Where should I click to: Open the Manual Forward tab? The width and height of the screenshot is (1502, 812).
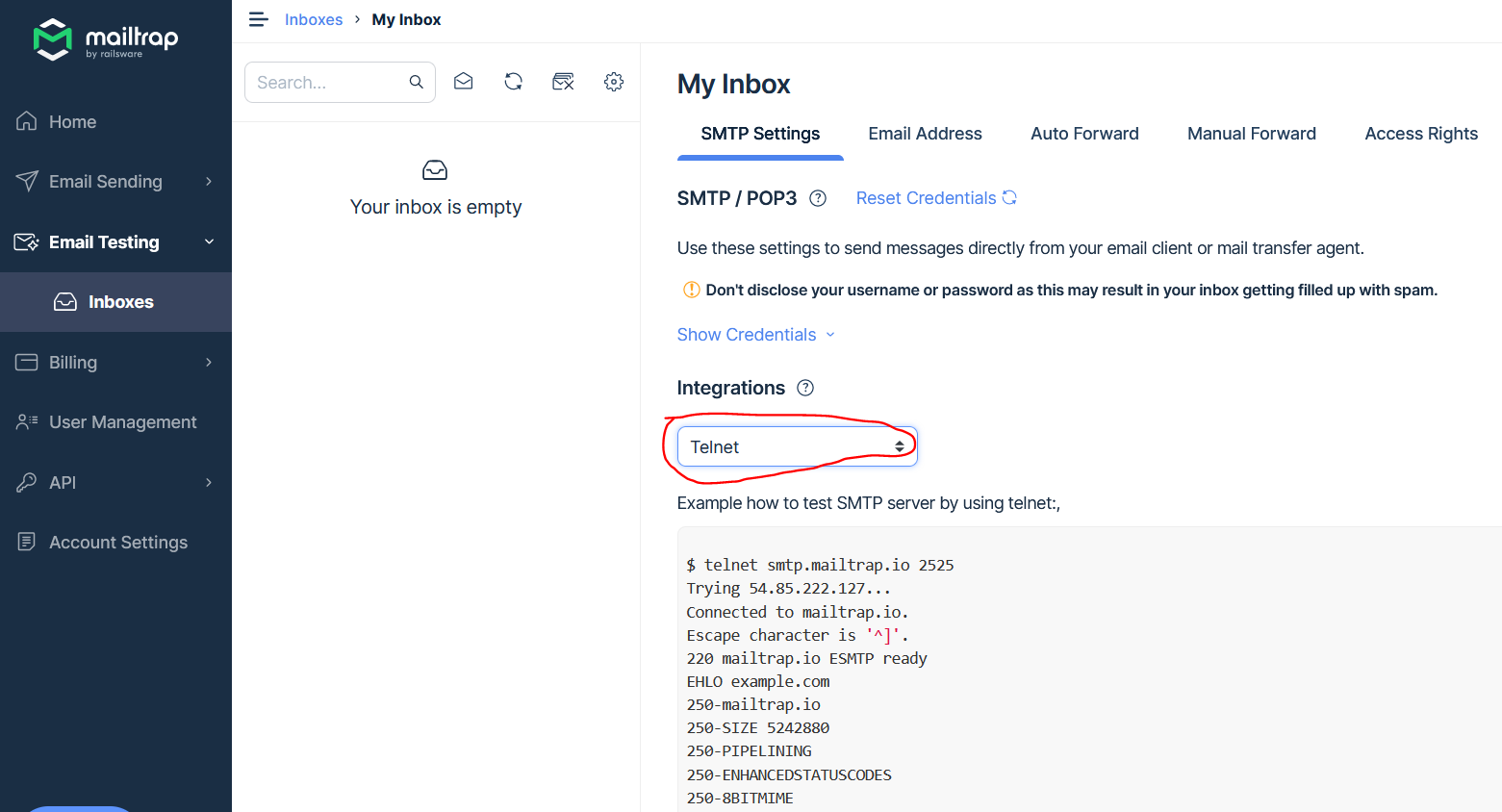1252,134
